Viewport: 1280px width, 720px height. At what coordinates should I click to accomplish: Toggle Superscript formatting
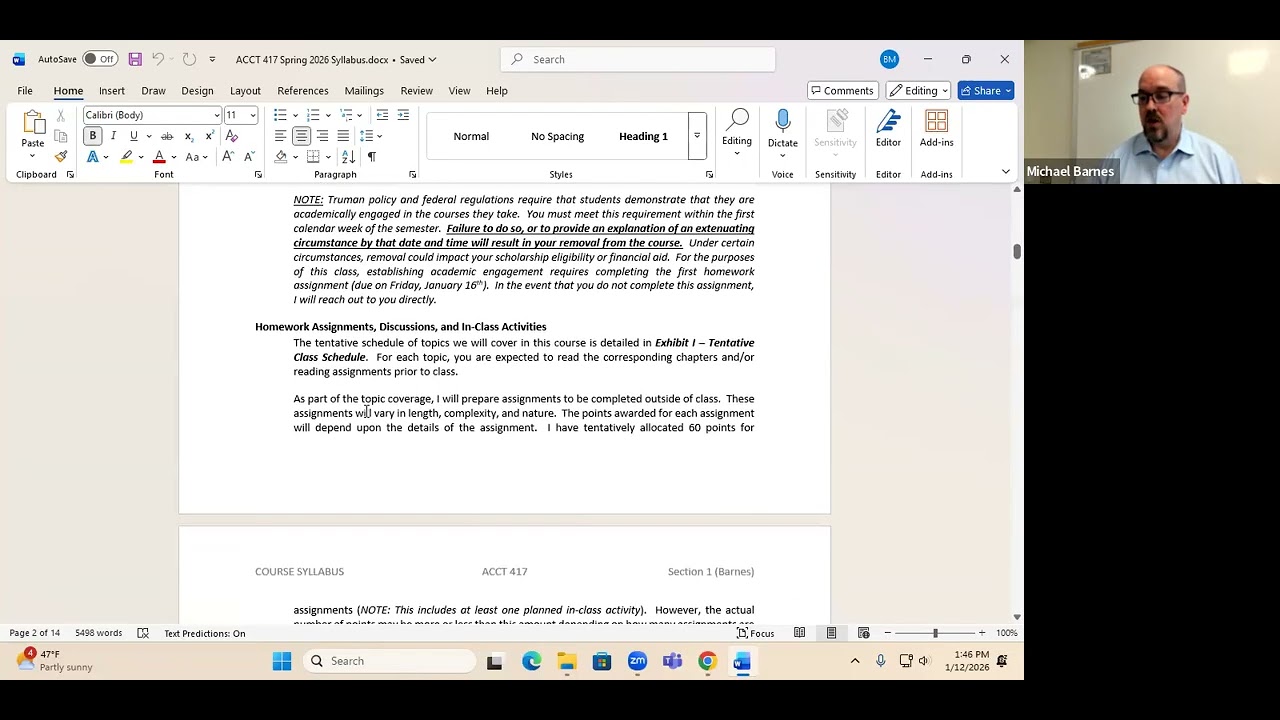(208, 136)
